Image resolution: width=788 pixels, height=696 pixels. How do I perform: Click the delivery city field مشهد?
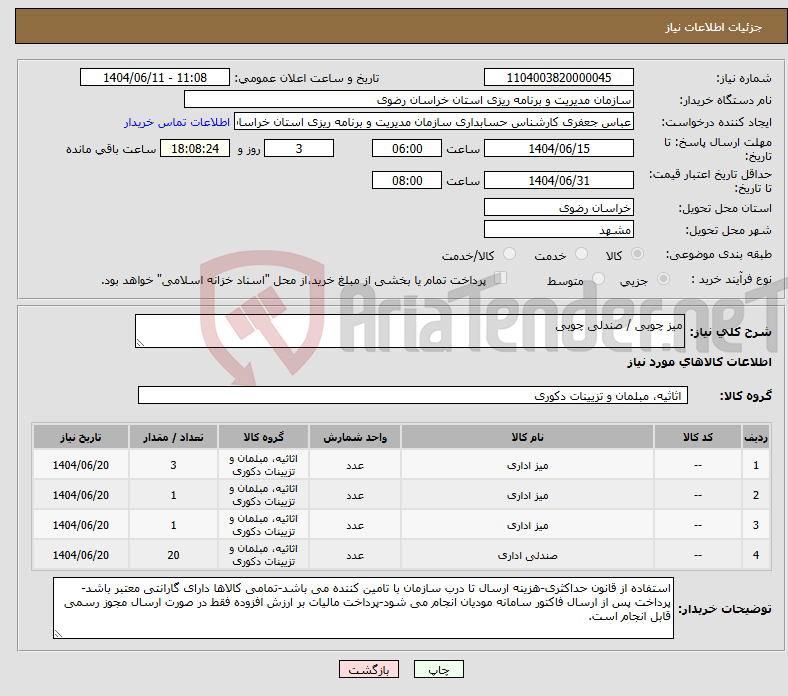pos(558,230)
